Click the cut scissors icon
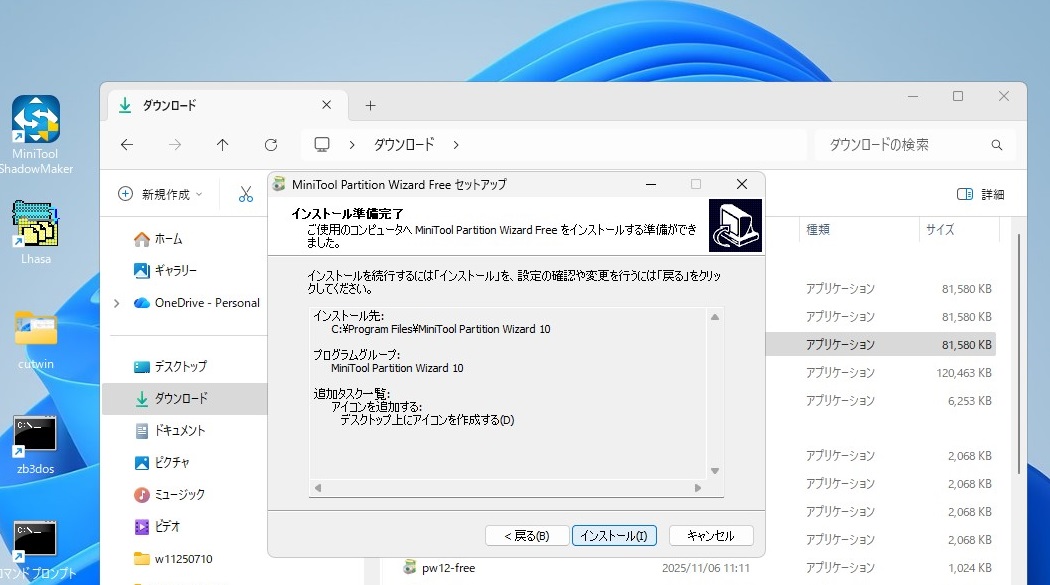 tap(246, 194)
